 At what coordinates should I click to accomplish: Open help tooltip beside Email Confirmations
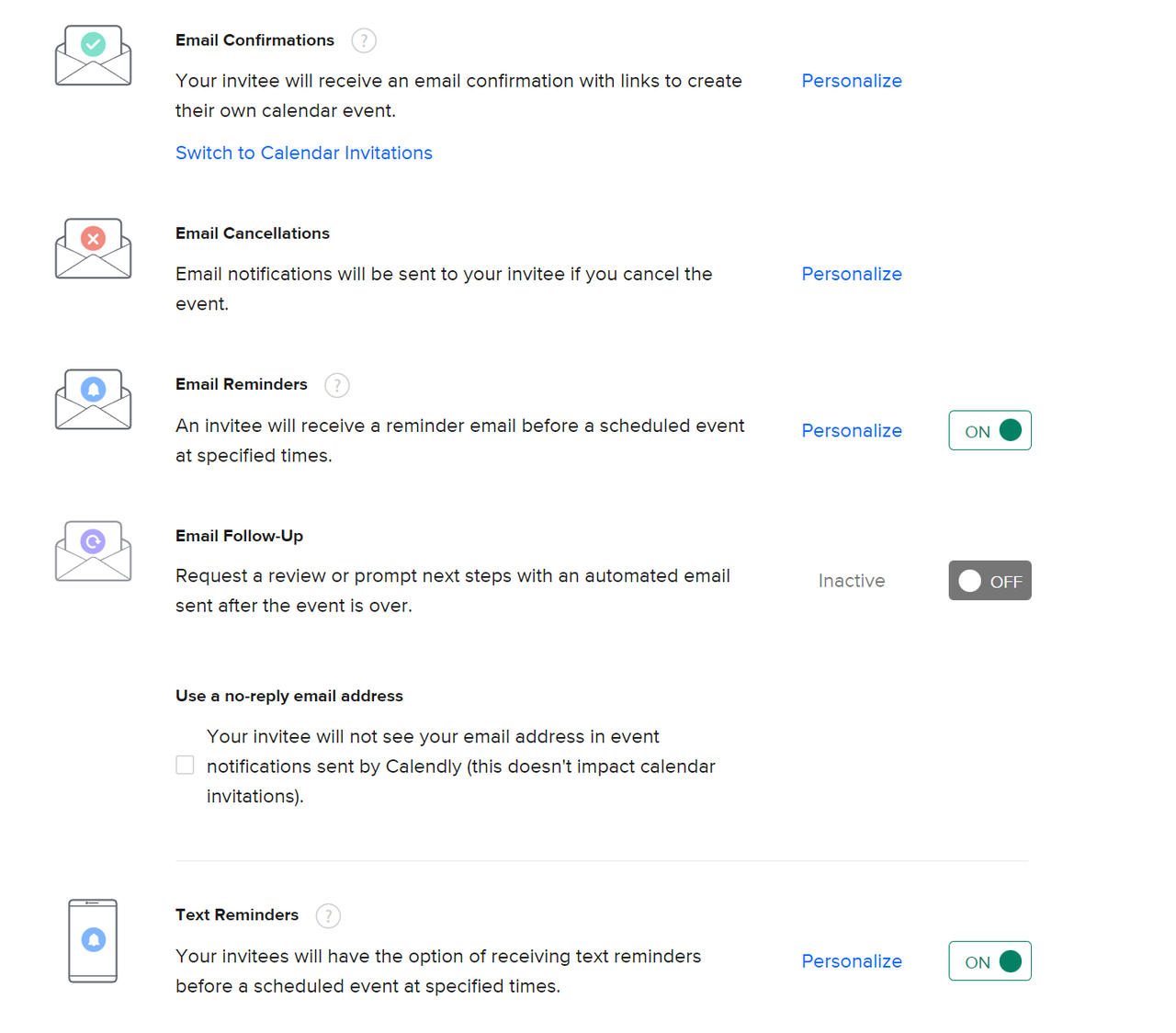click(364, 40)
